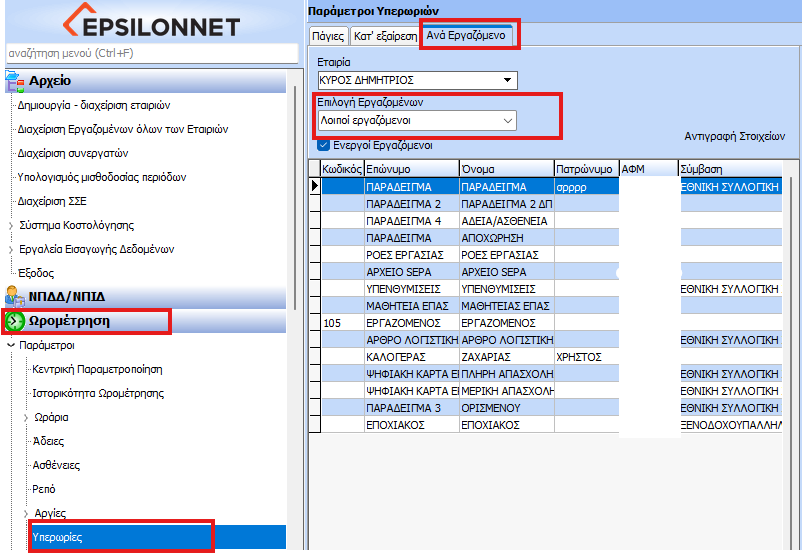This screenshot has height=553, width=802.
Task: Sort by the Σύμβαση column header
Action: tap(730, 169)
